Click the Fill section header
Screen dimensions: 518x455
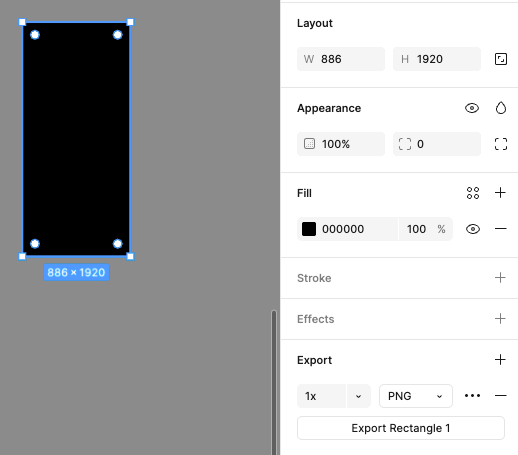tap(304, 193)
